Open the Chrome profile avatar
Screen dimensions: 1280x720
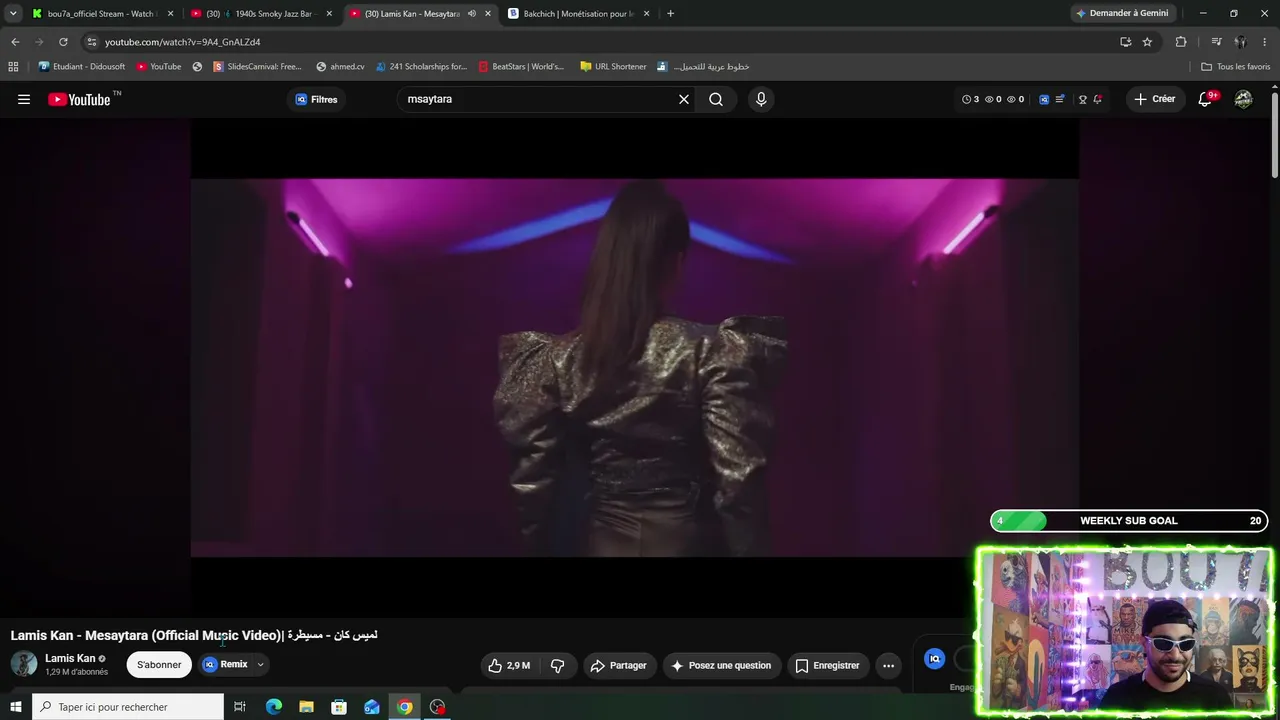coord(1240,42)
